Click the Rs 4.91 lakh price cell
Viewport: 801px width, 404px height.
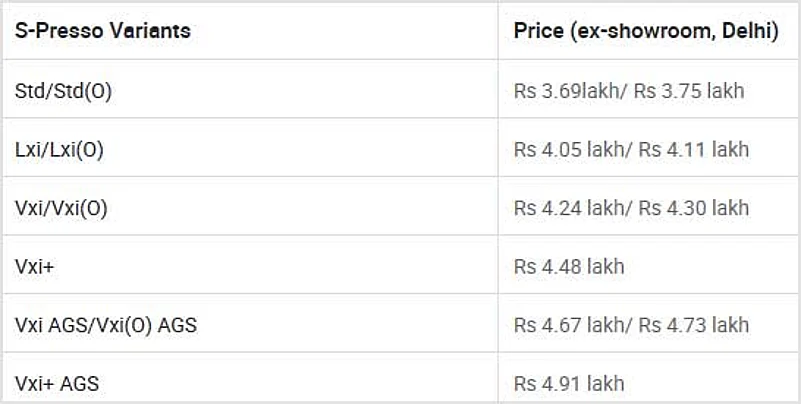click(x=569, y=383)
